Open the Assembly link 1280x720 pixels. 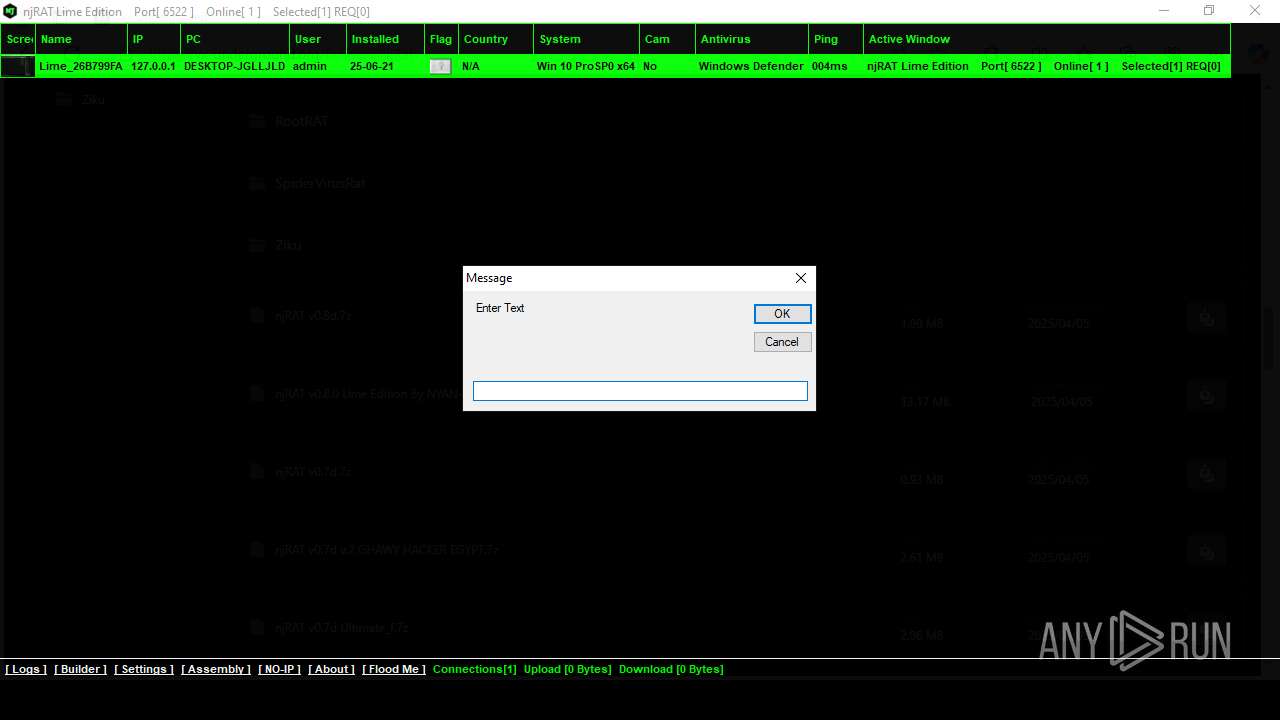click(216, 669)
